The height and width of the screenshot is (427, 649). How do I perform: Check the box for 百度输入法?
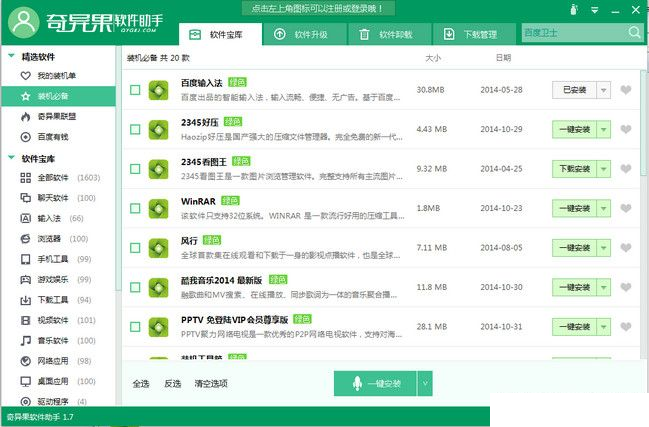[x=135, y=91]
